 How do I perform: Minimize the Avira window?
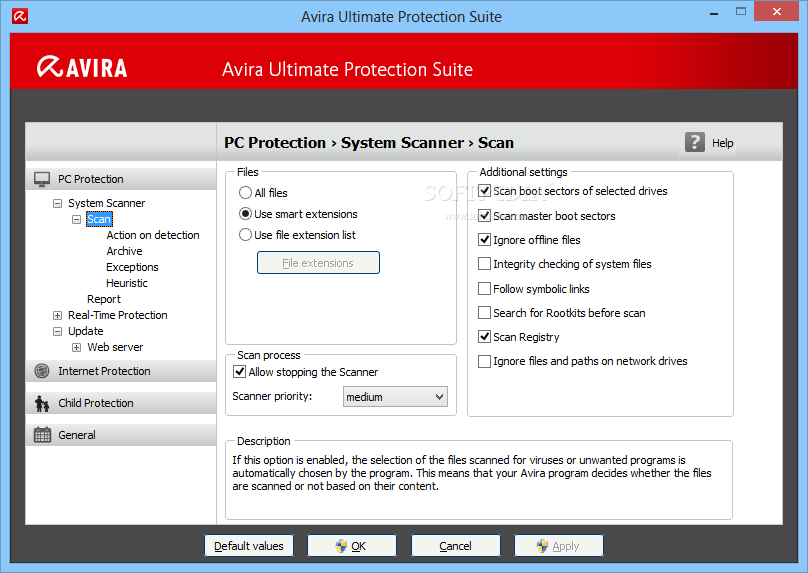tap(714, 12)
